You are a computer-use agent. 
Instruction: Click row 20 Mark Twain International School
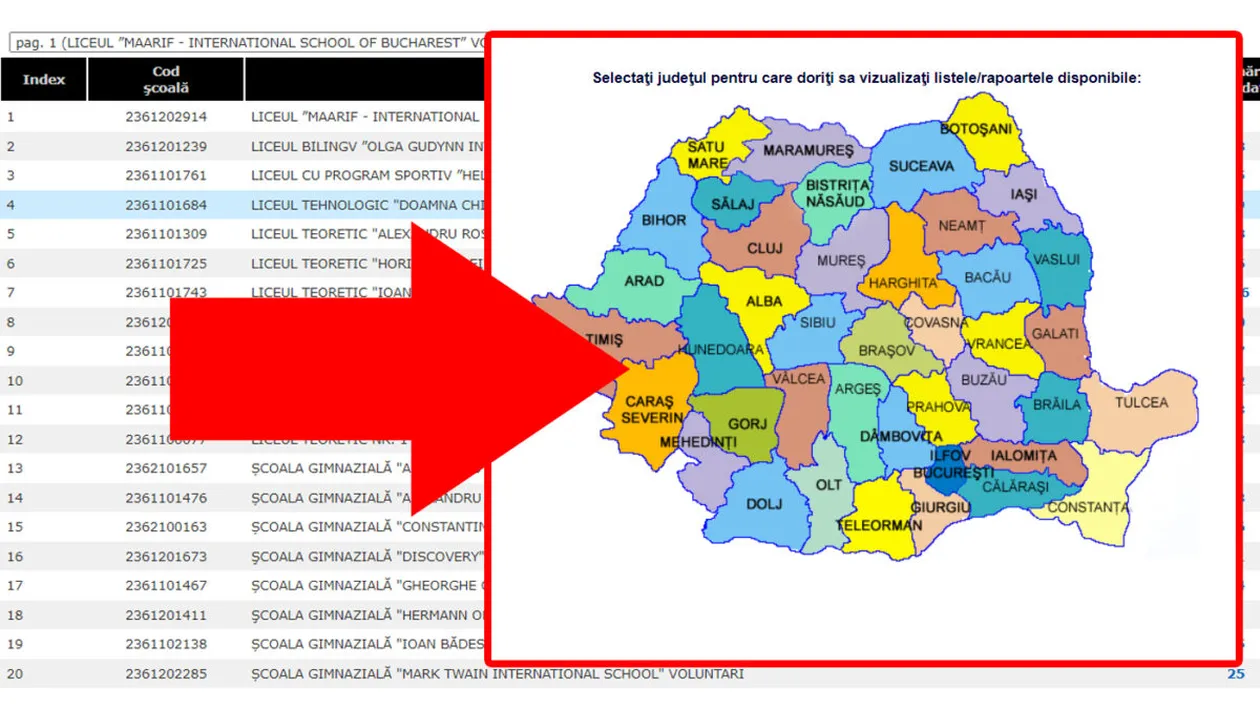point(497,674)
